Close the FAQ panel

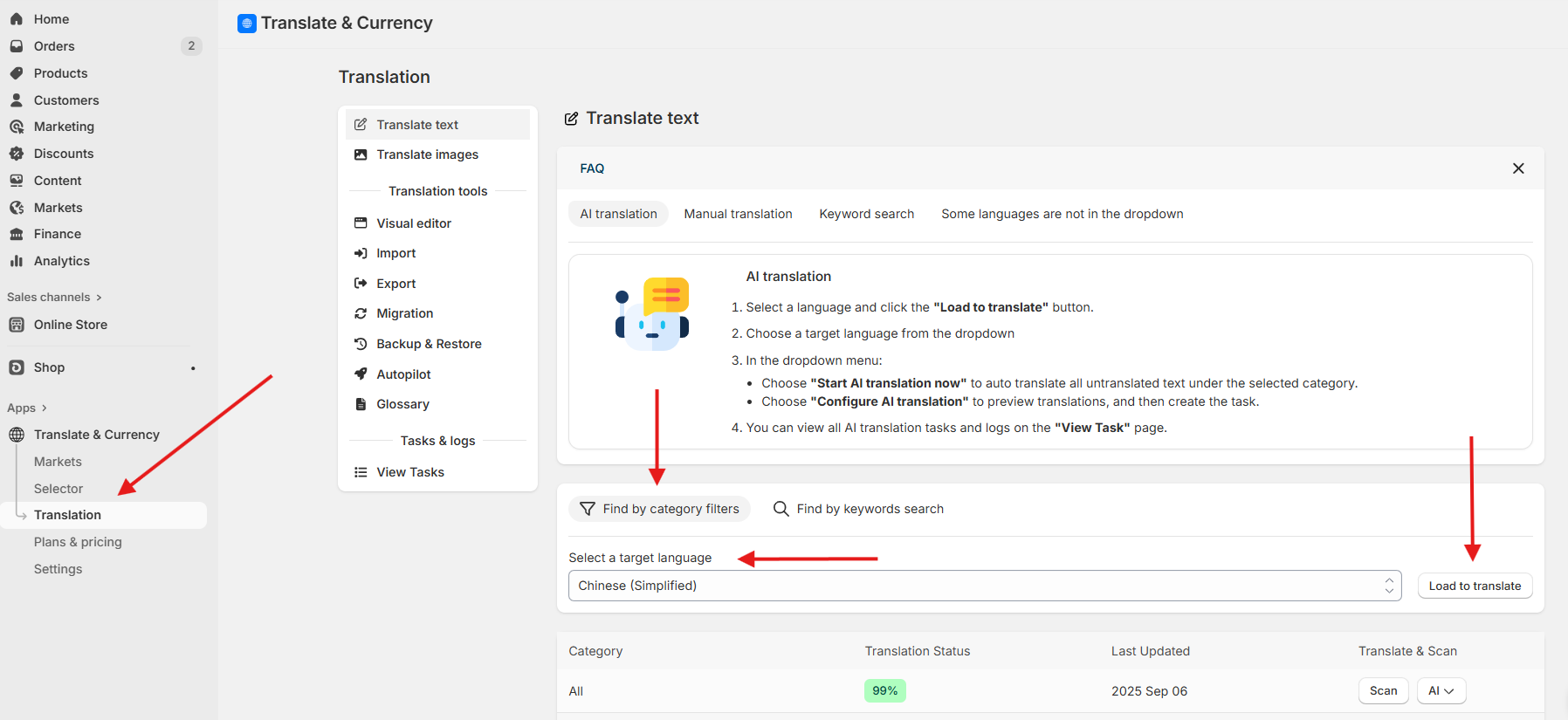point(1518,168)
